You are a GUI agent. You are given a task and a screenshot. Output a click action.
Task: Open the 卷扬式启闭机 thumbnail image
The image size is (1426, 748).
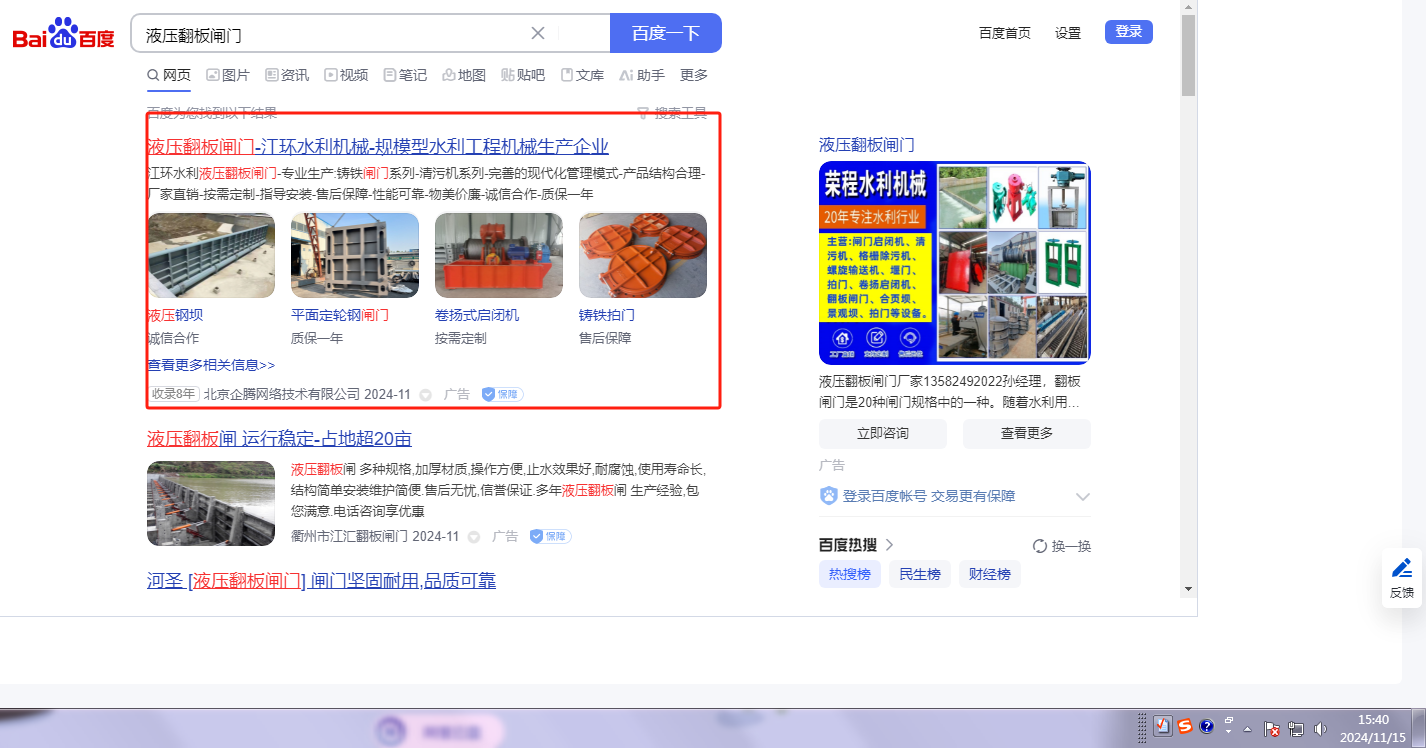pos(499,255)
